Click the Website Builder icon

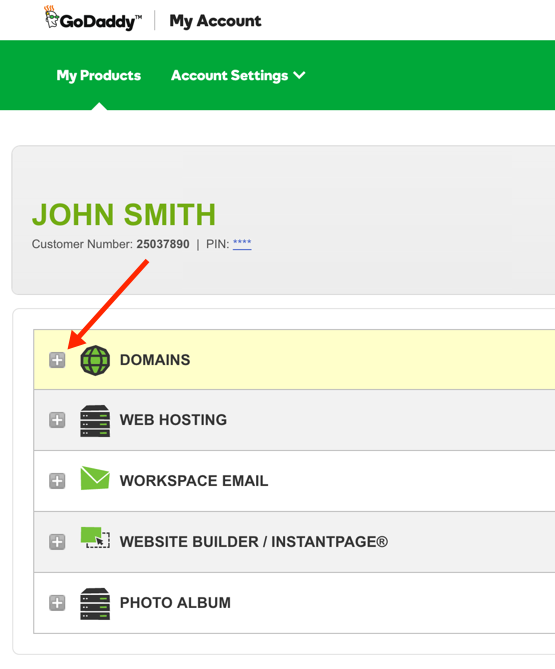(95, 538)
